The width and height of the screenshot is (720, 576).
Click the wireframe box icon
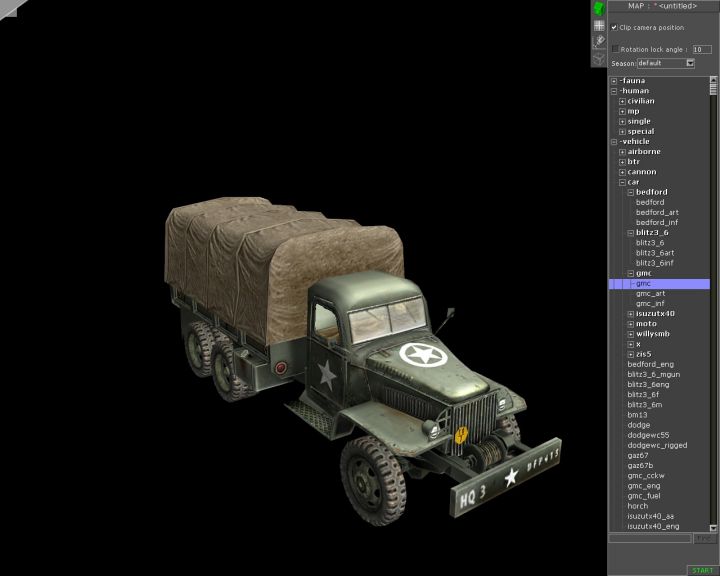point(599,58)
